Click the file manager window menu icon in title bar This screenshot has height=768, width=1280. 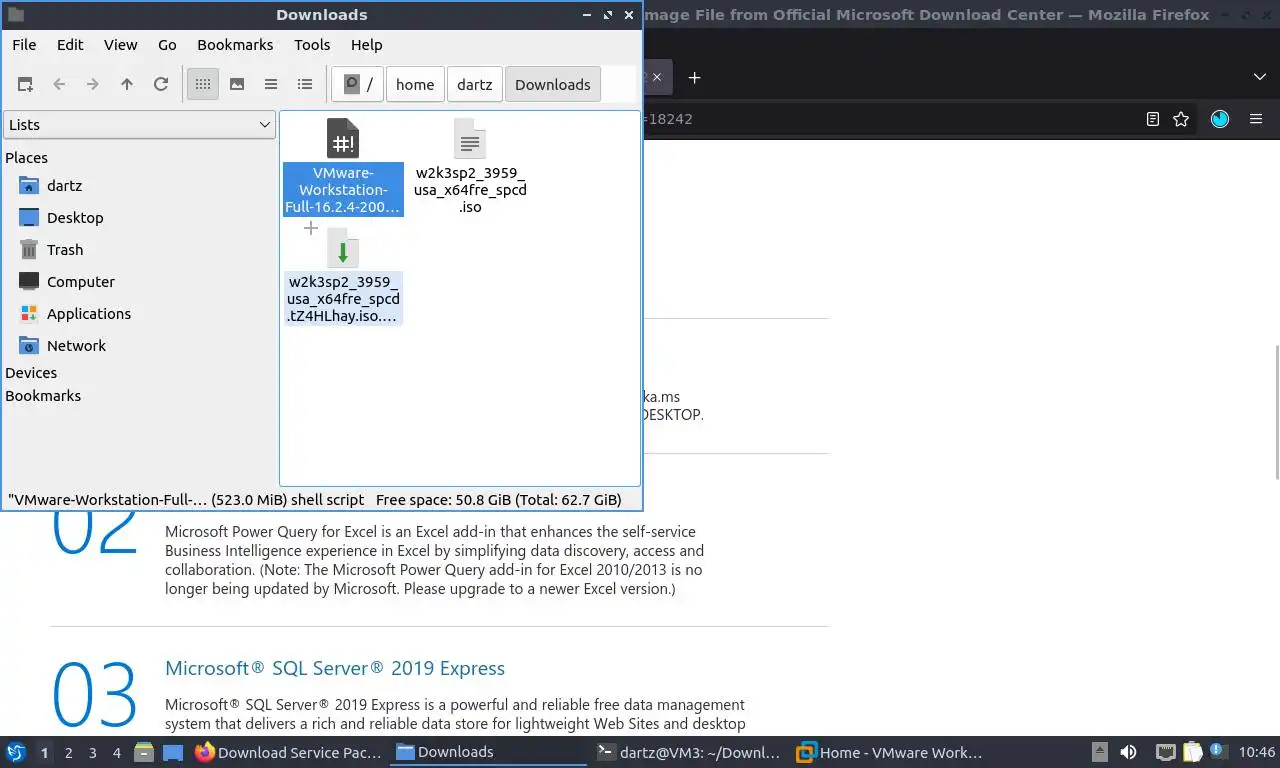15,15
